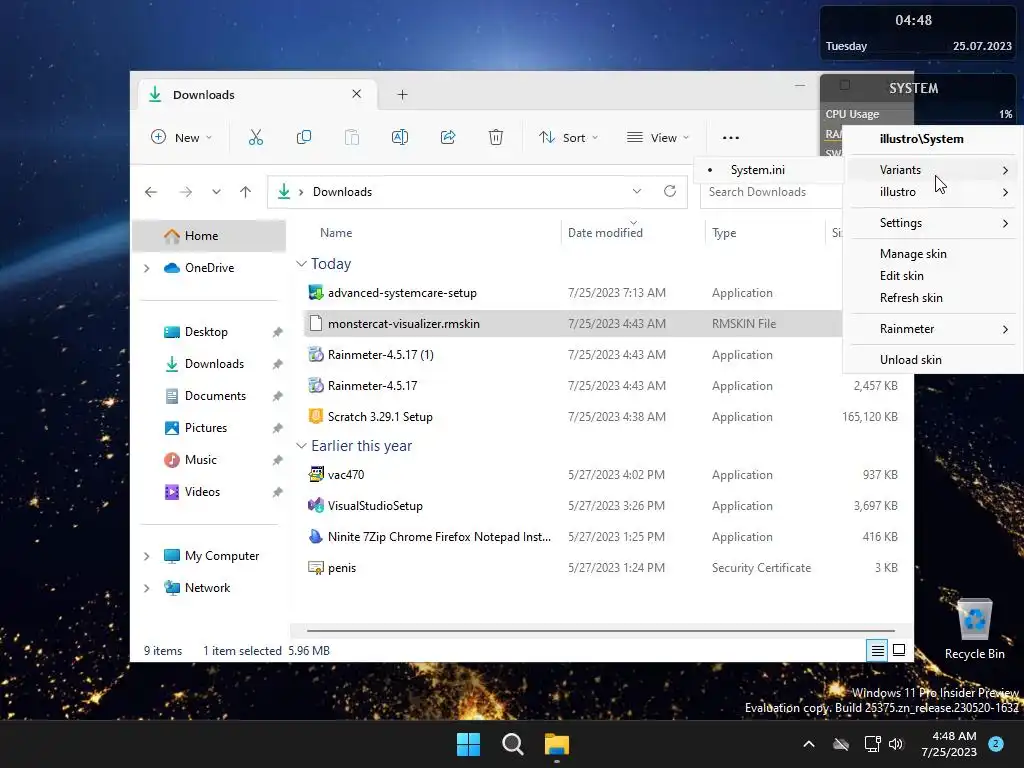
Task: Go up one folder level arrow
Action: [246, 192]
